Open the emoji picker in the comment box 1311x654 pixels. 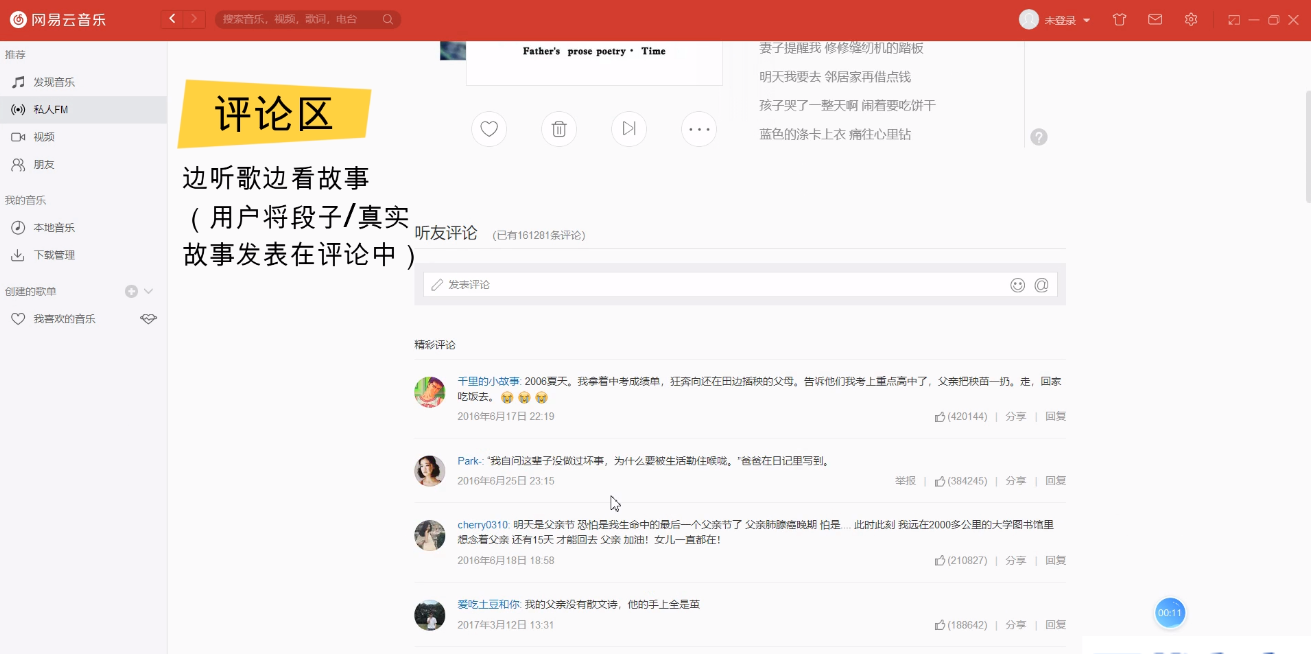tap(1017, 285)
